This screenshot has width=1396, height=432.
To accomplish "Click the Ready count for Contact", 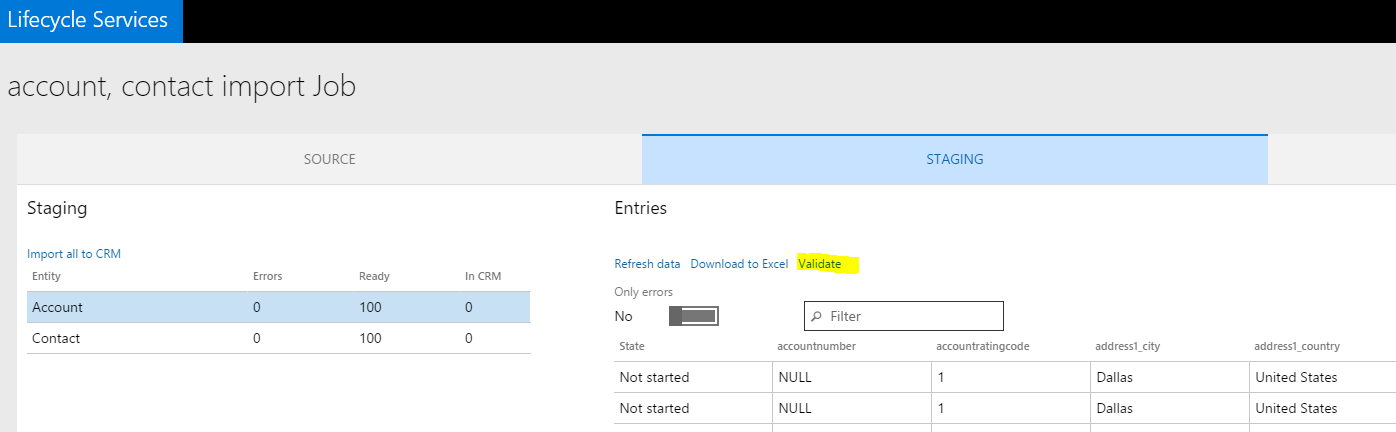I will [x=371, y=339].
